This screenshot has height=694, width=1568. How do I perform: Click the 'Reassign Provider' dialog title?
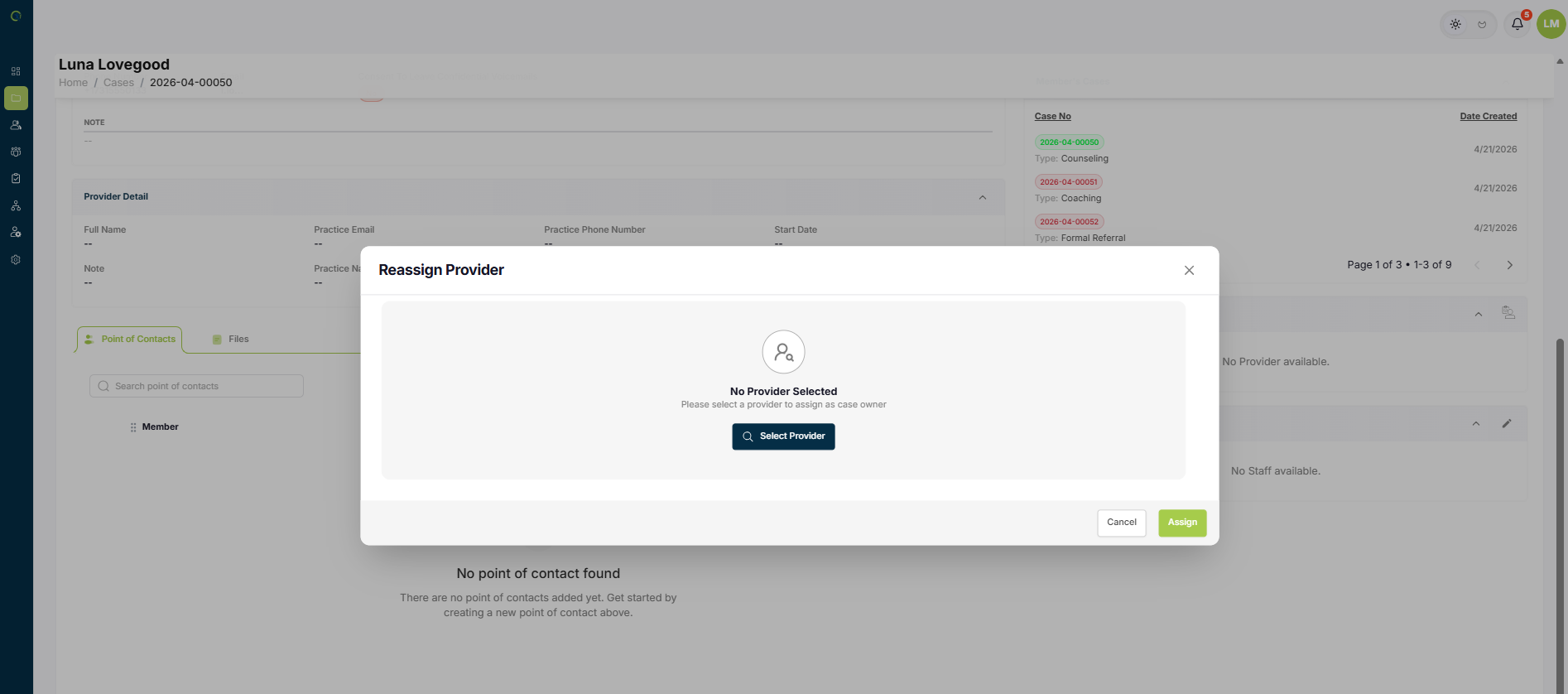[441, 270]
